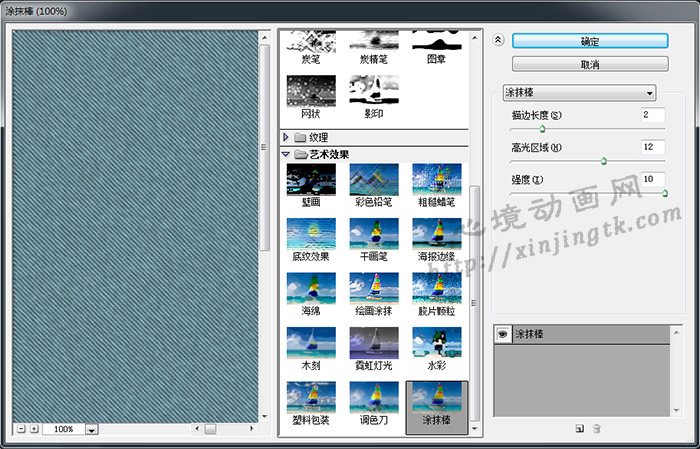
Task: Select the 调色刀 palette knife filter
Action: pos(374,397)
